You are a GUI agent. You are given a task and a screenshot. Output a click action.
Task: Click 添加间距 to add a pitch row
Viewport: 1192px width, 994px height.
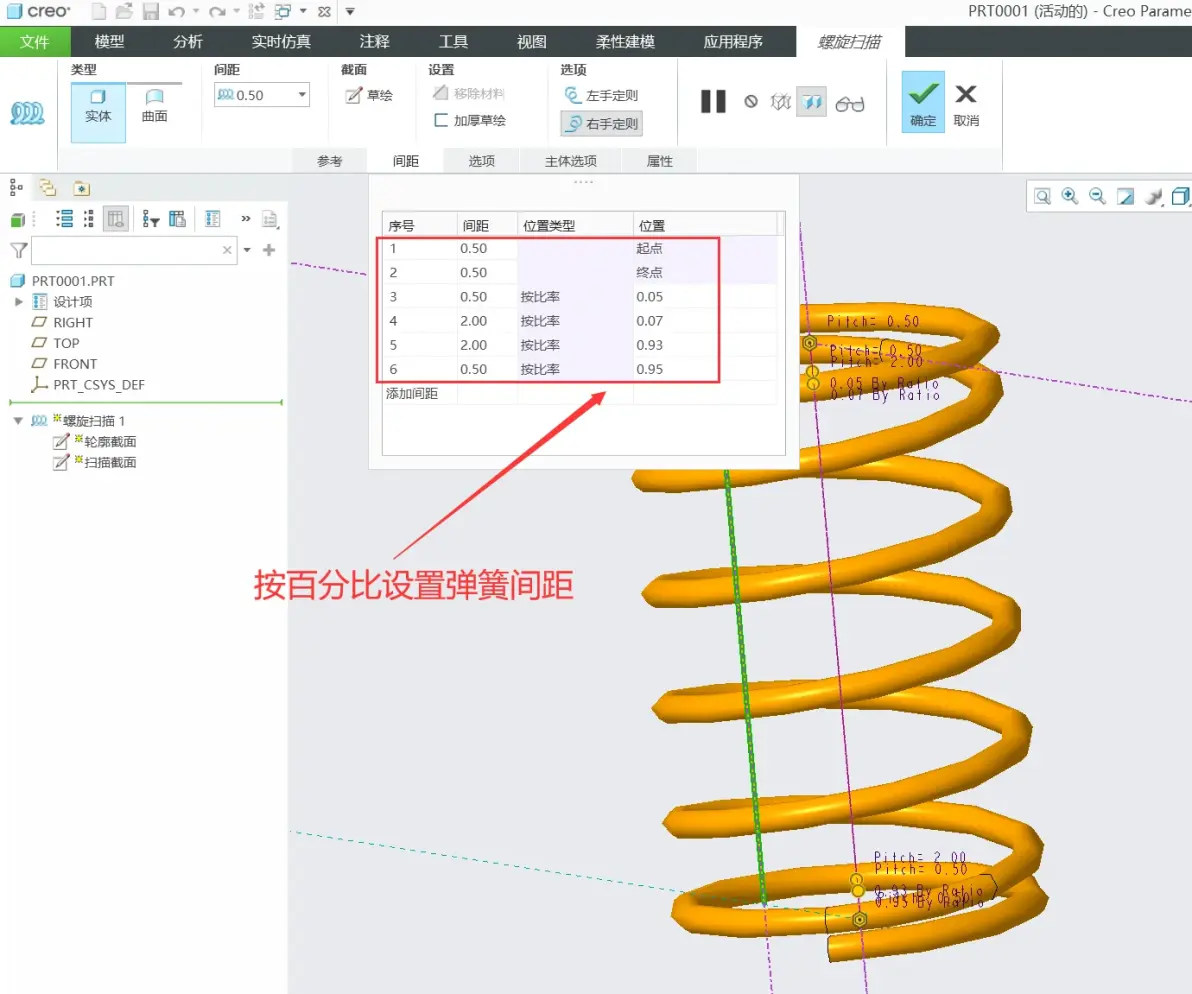[x=412, y=394]
